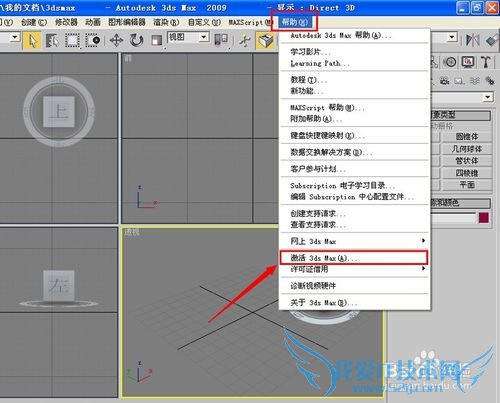Image resolution: width=500 pixels, height=403 pixels.
Task: Open the 渲染(R) menu
Action: tap(166, 22)
